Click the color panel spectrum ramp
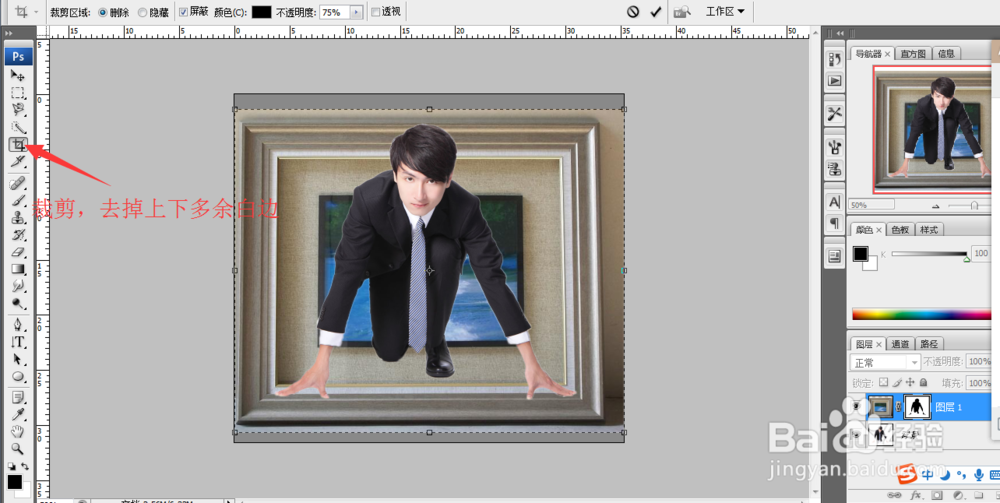Image resolution: width=1000 pixels, height=503 pixels. pos(922,314)
